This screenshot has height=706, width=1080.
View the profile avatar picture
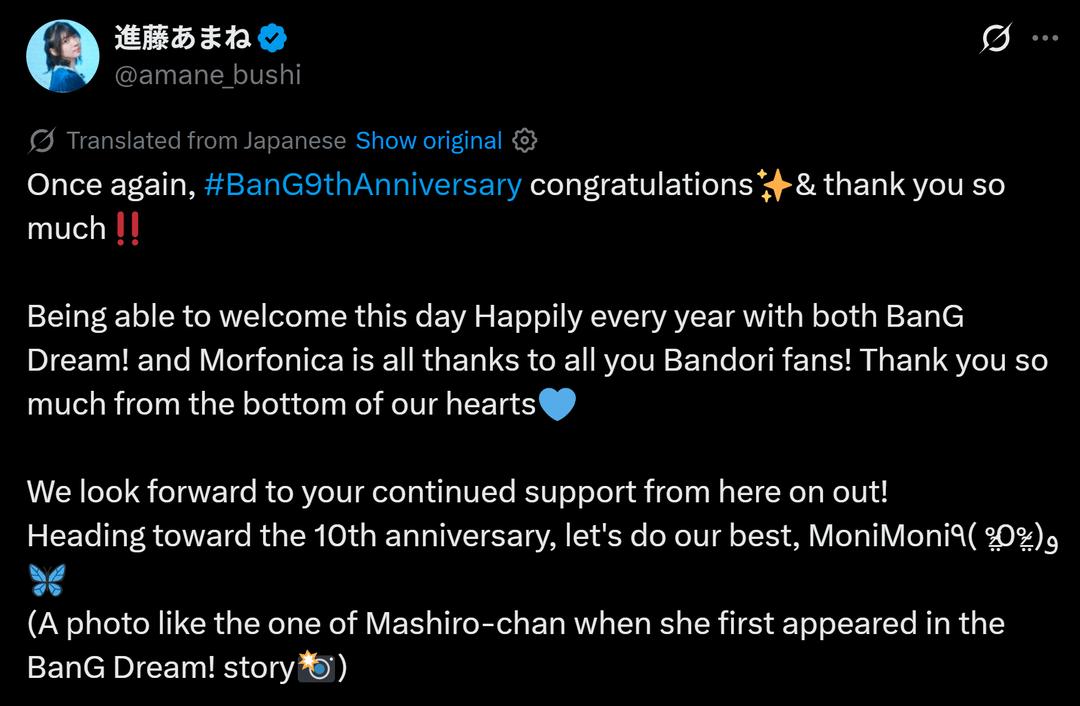tap(63, 56)
